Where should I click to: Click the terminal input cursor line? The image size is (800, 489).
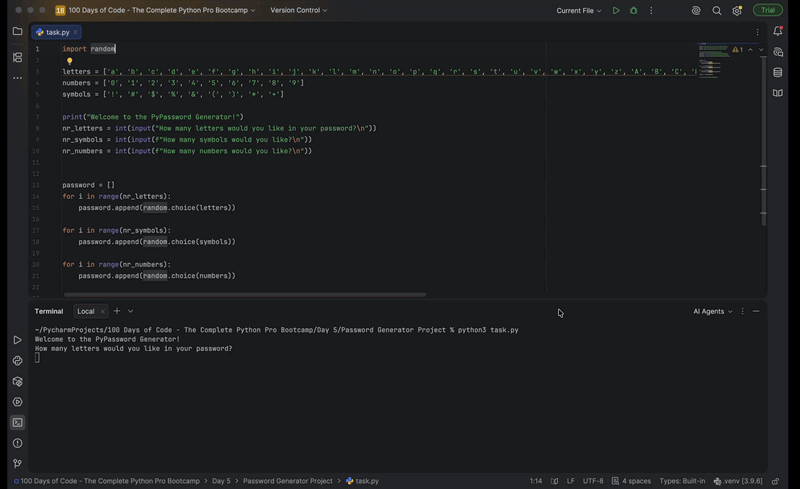coord(37,358)
